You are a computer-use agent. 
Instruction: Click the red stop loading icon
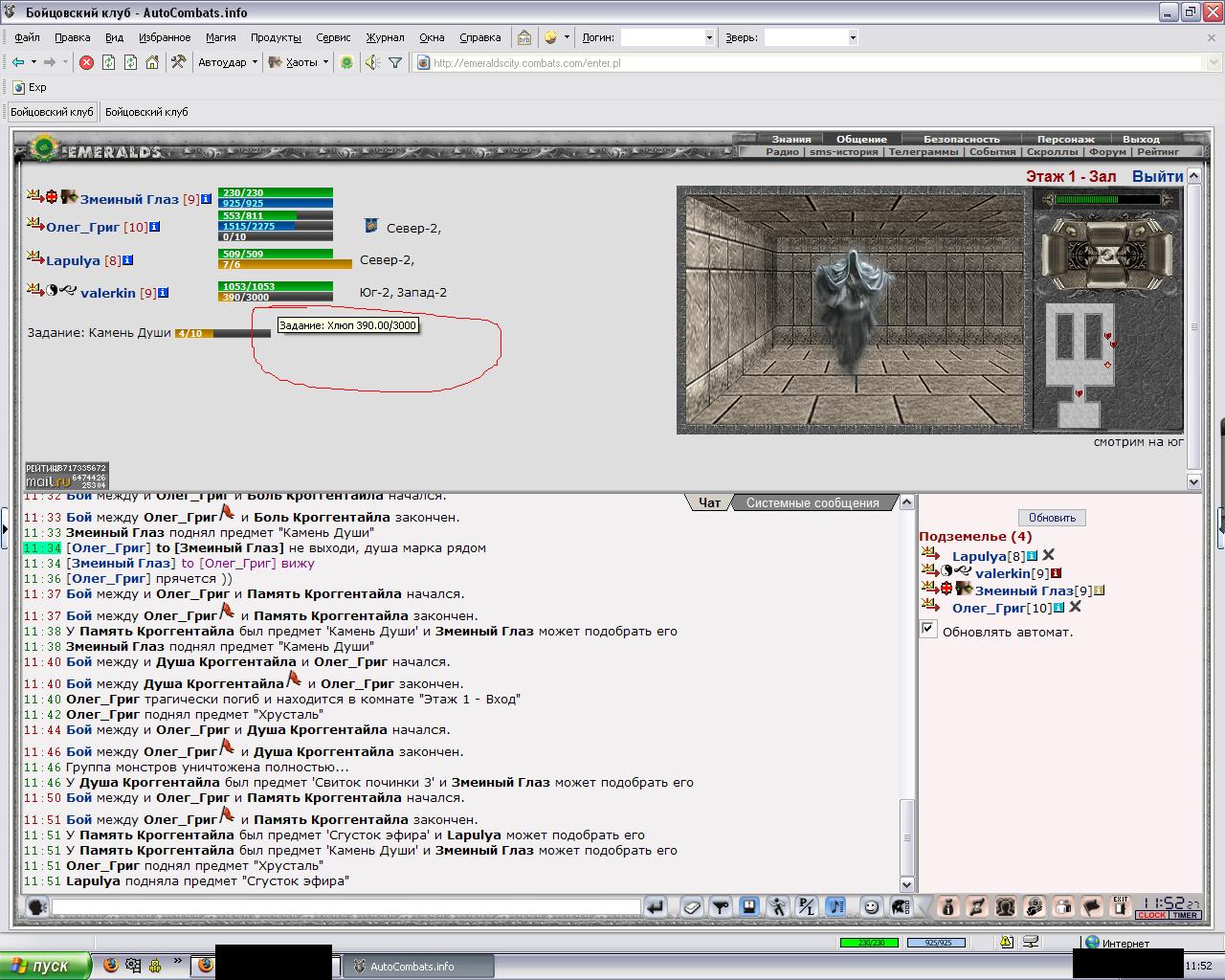click(x=86, y=62)
